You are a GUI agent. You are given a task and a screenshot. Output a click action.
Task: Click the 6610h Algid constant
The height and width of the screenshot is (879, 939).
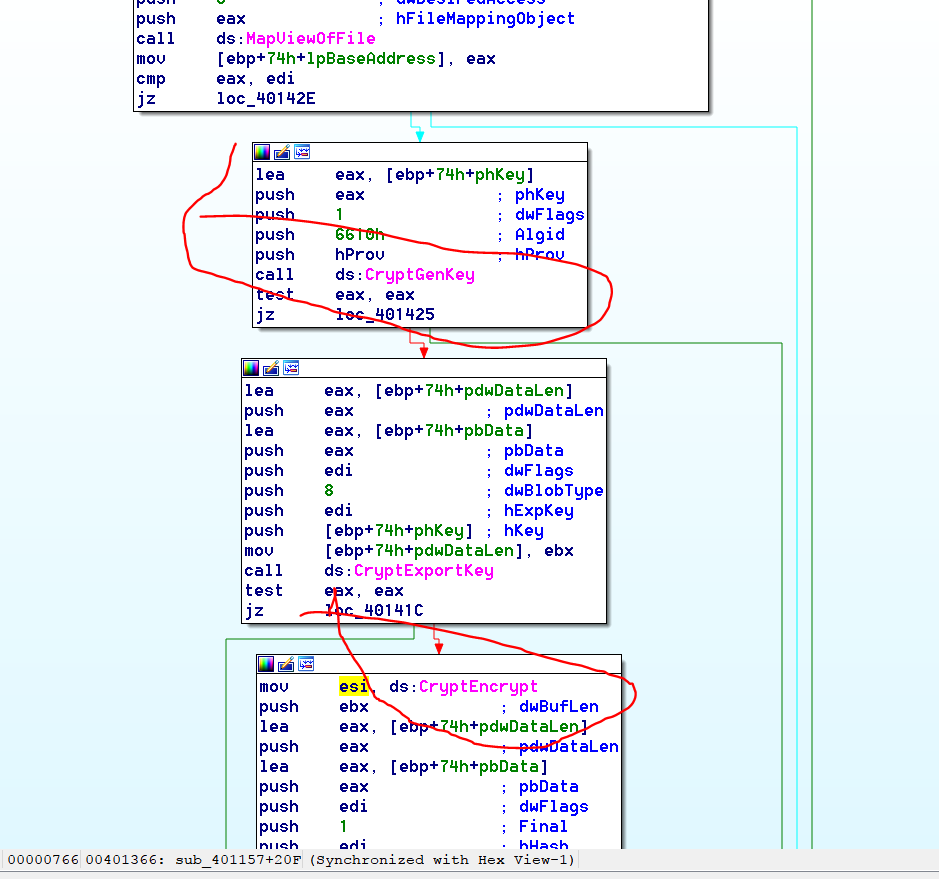coord(359,235)
